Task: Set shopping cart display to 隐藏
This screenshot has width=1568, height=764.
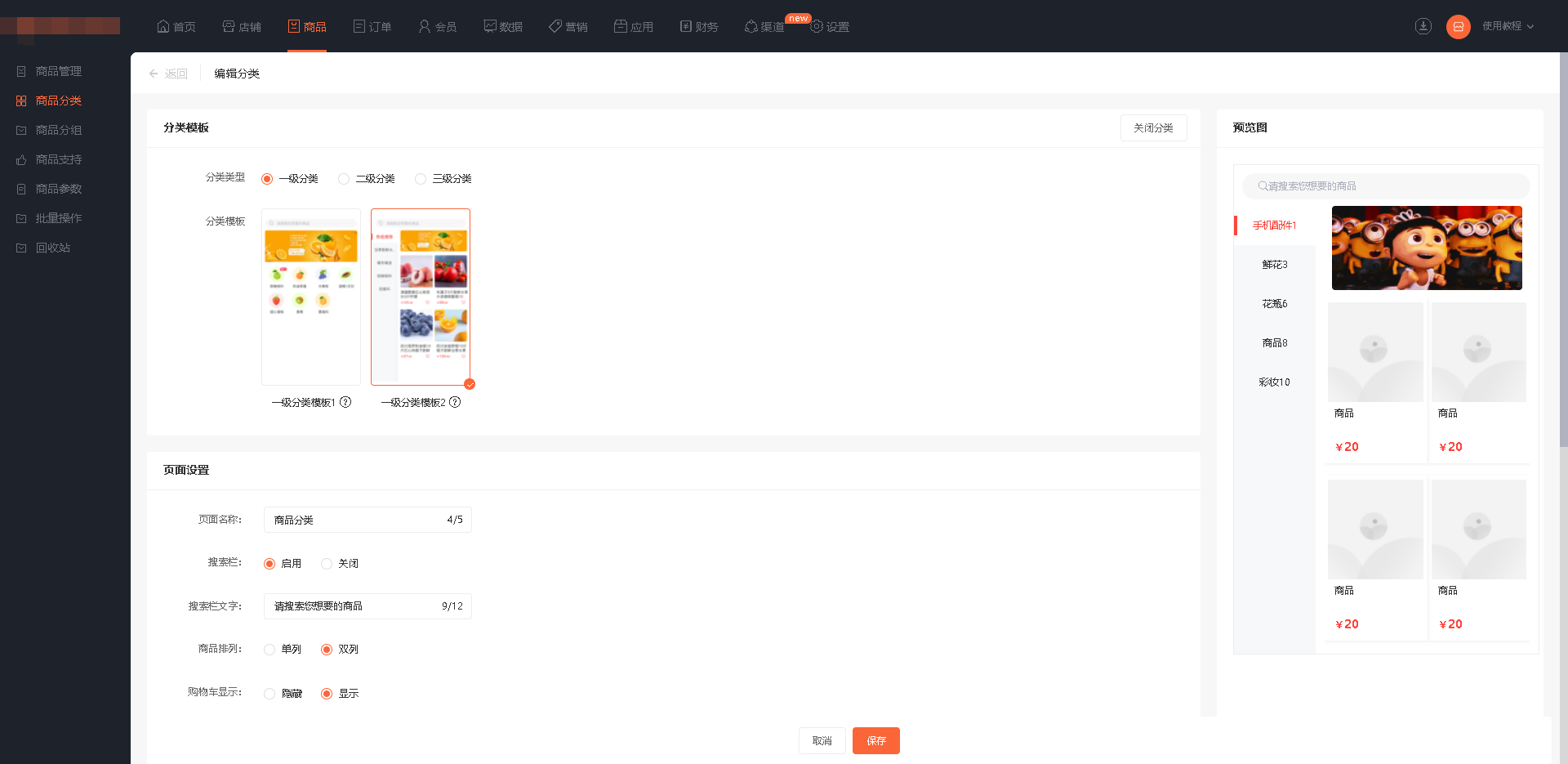Action: tap(269, 694)
